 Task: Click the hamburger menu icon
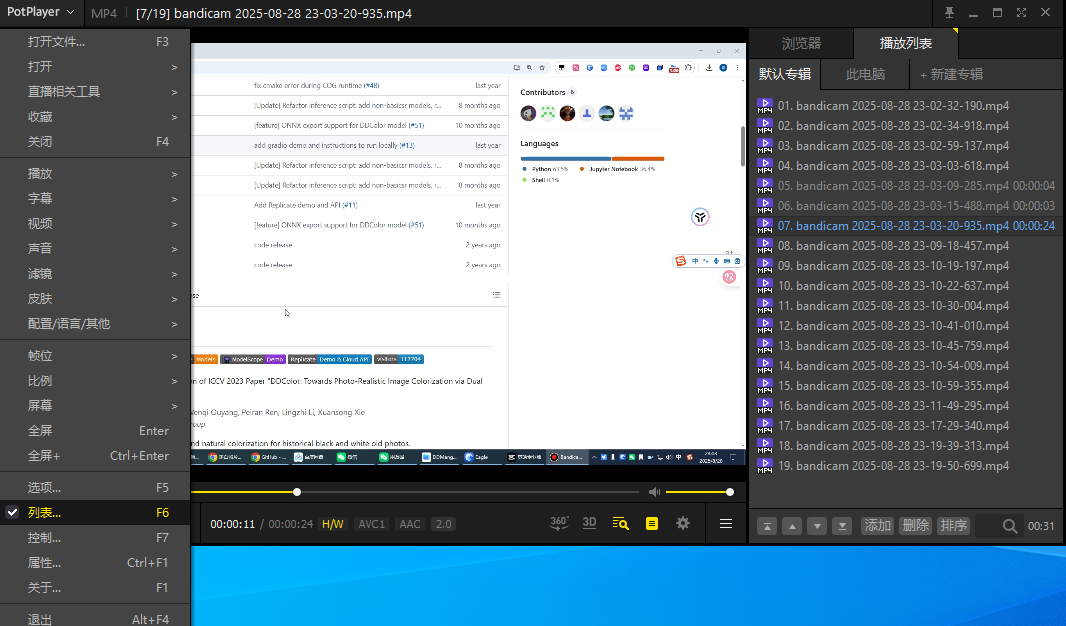point(726,523)
